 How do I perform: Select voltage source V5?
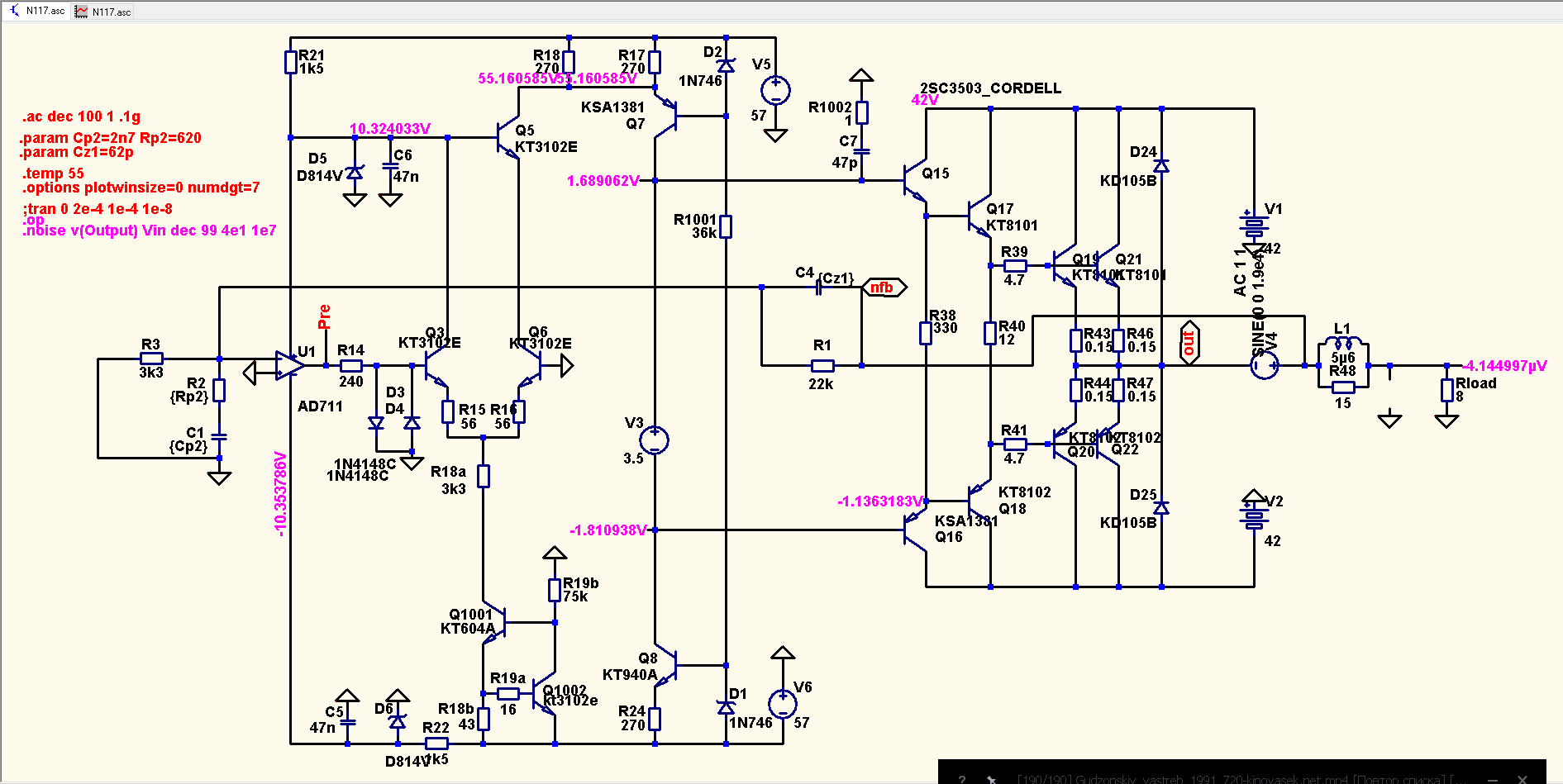[x=775, y=90]
